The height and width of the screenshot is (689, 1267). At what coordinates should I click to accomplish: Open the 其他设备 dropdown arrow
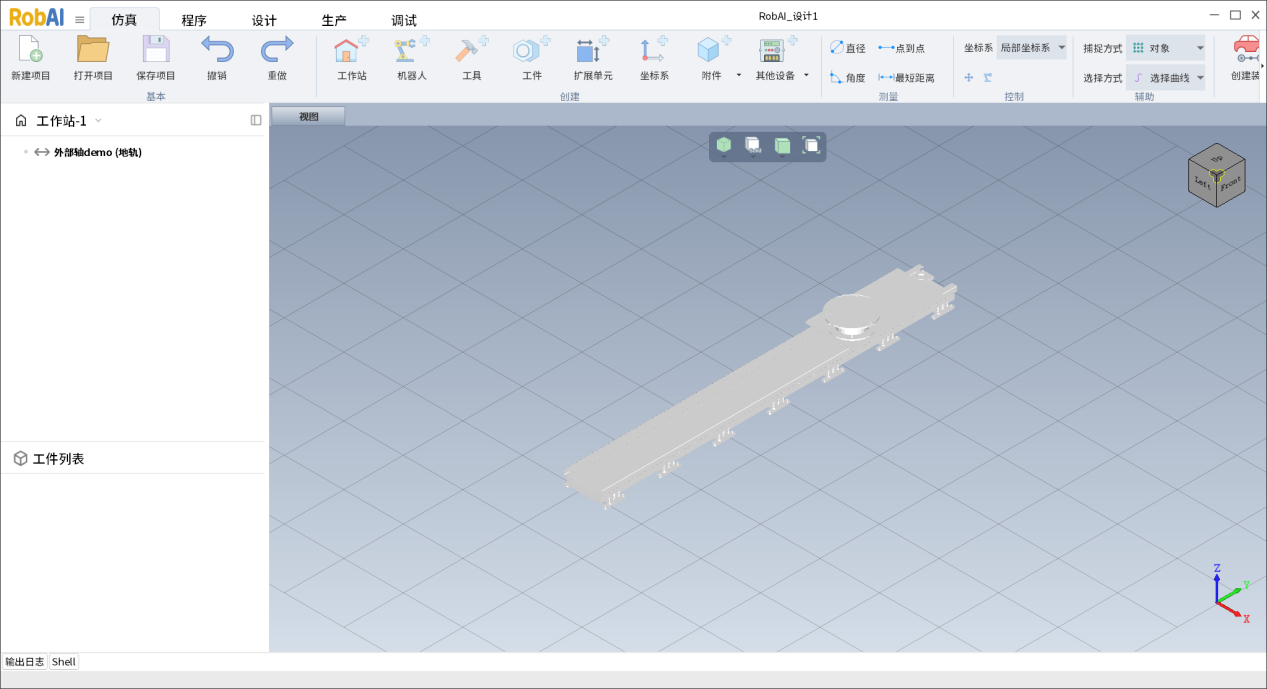click(x=806, y=75)
